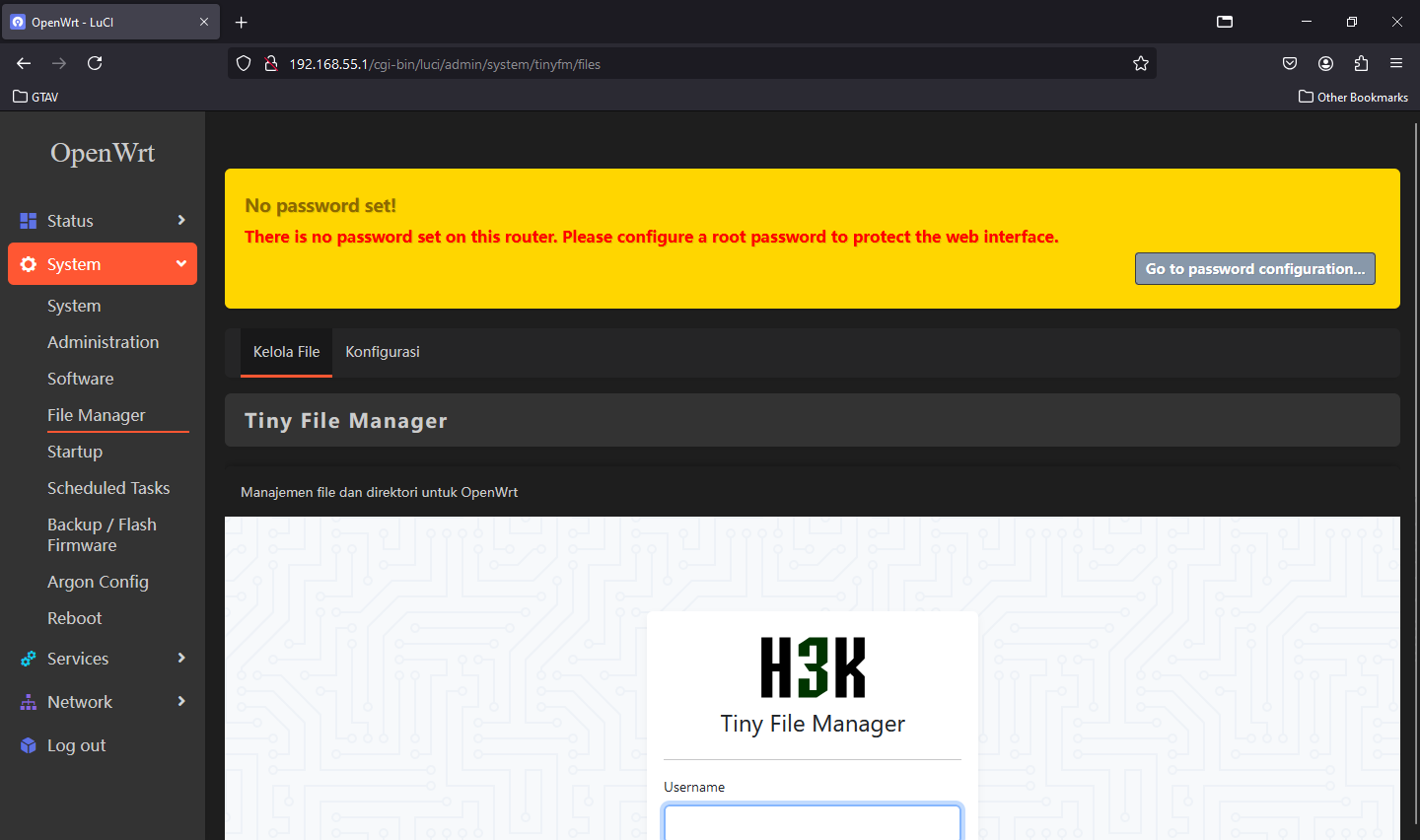Open the Software page

[x=80, y=379]
